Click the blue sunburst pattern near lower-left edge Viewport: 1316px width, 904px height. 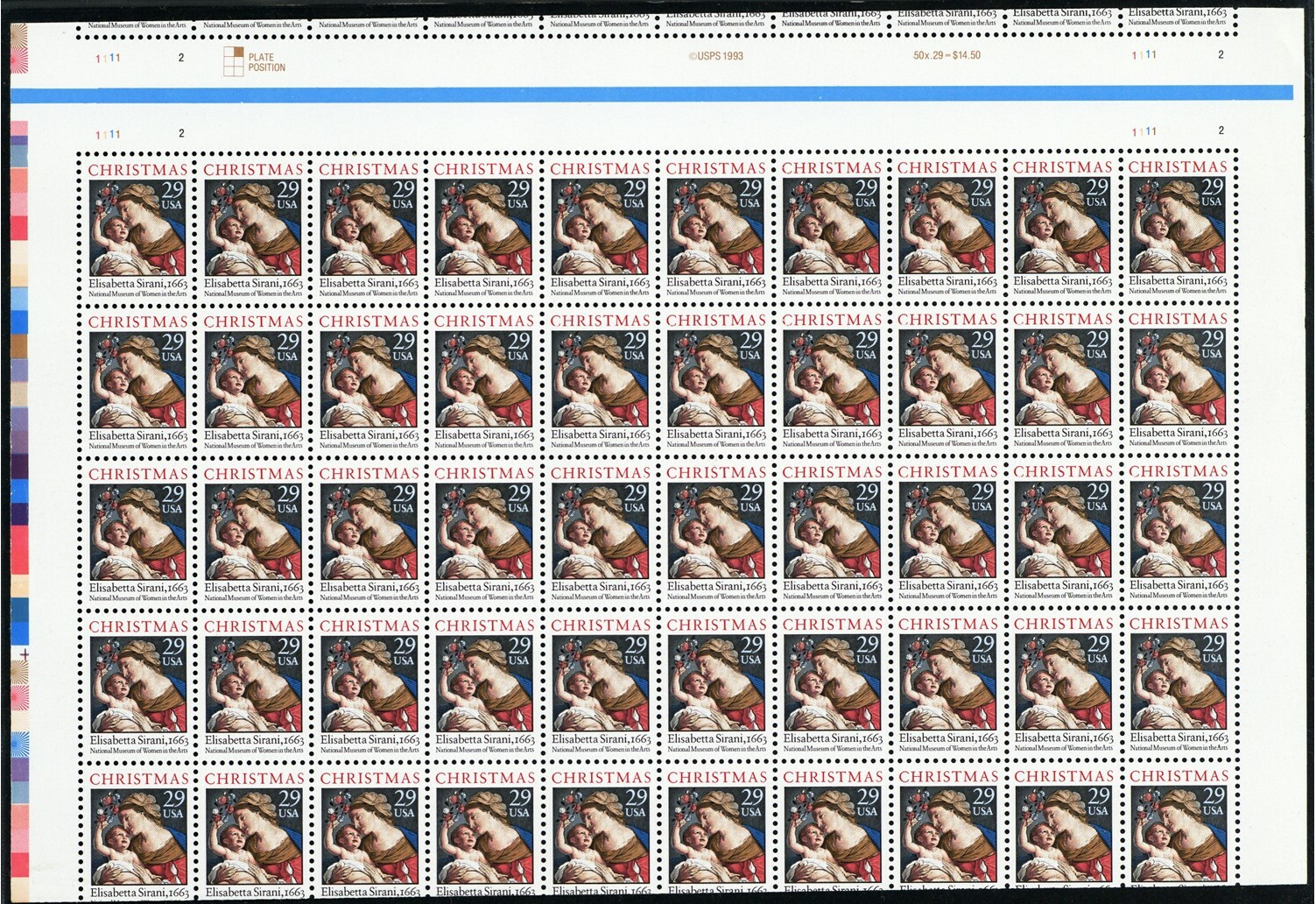click(19, 752)
